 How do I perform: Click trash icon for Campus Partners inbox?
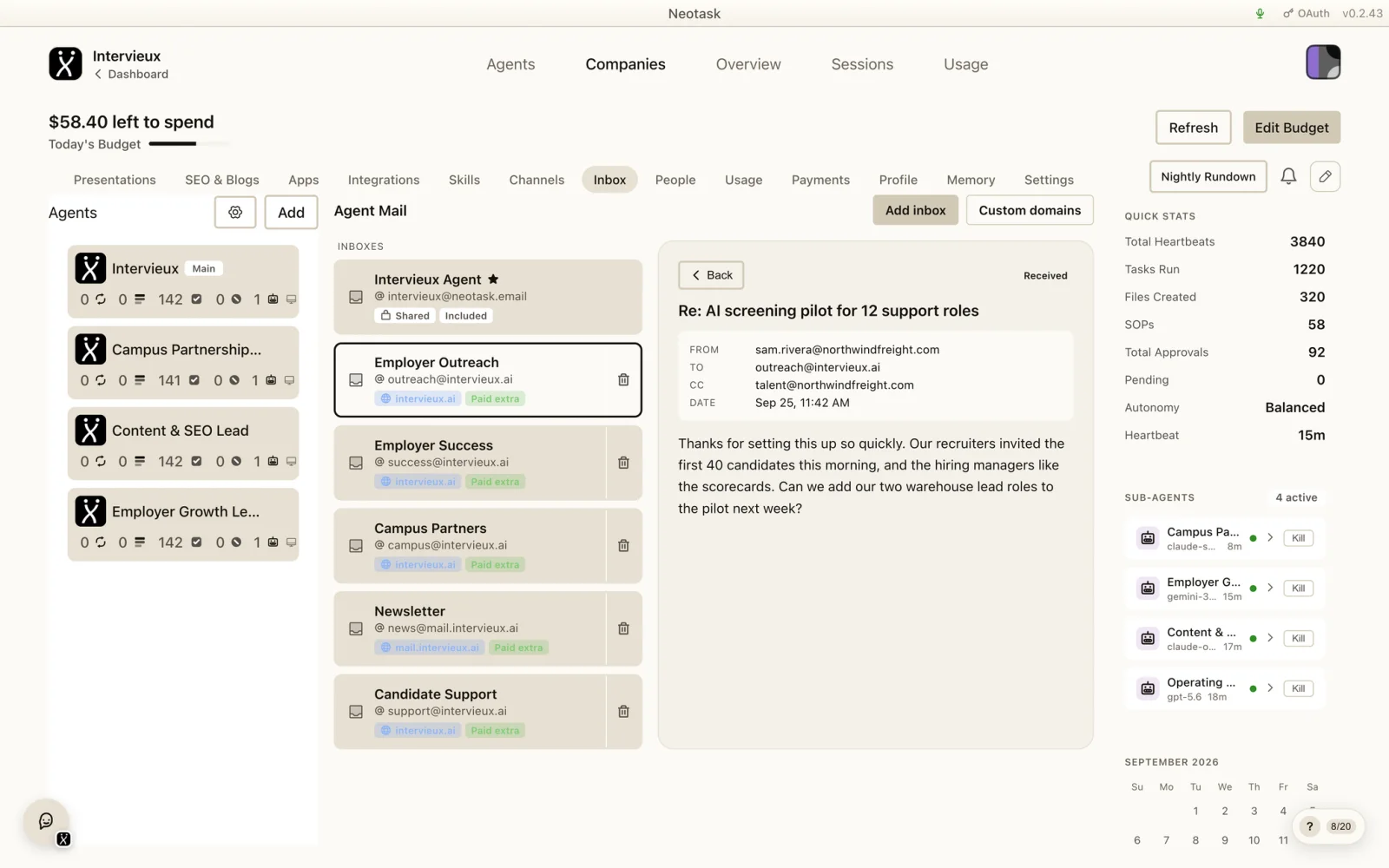(623, 545)
